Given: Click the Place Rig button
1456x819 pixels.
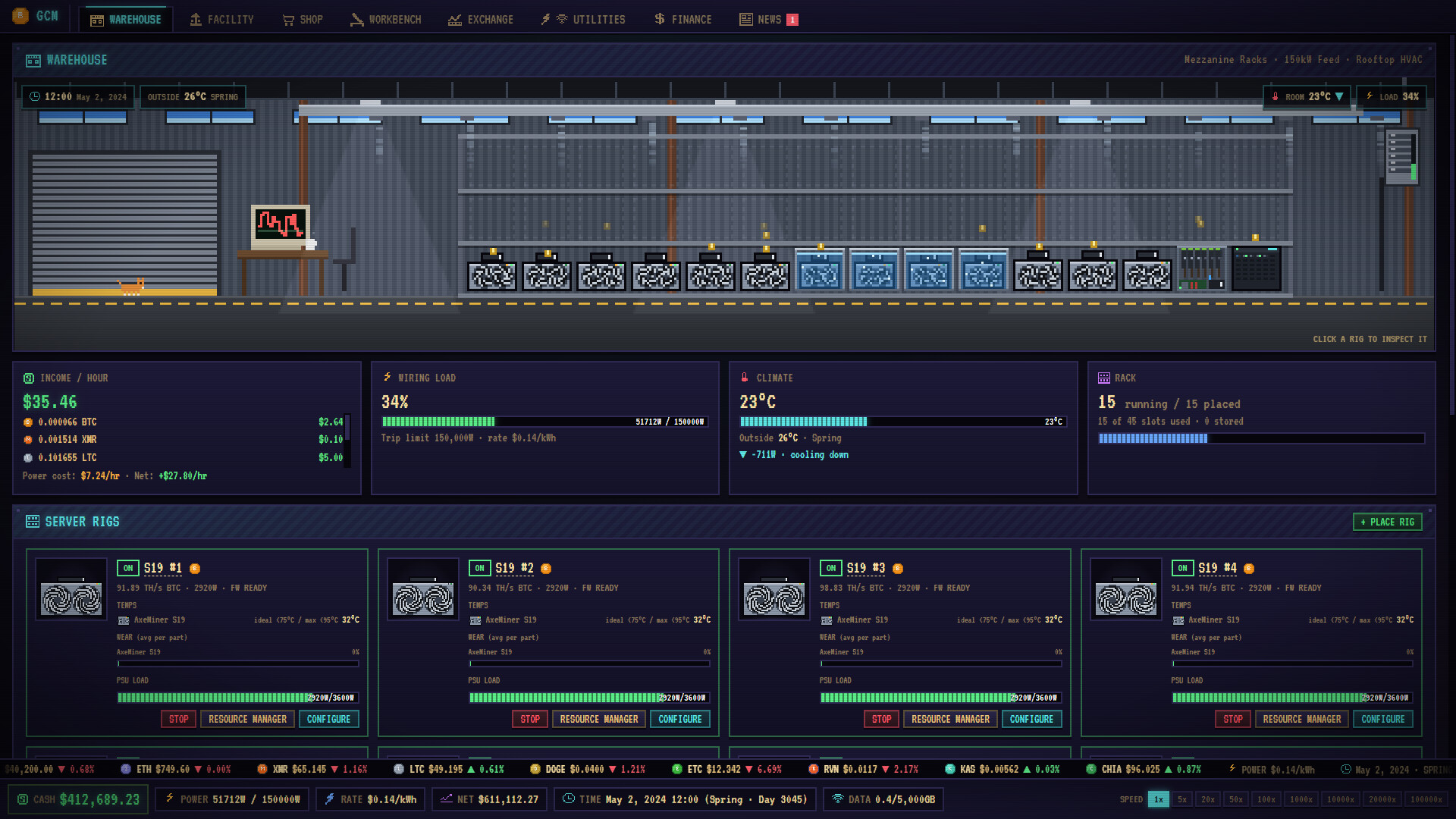Looking at the screenshot, I should [x=1388, y=522].
